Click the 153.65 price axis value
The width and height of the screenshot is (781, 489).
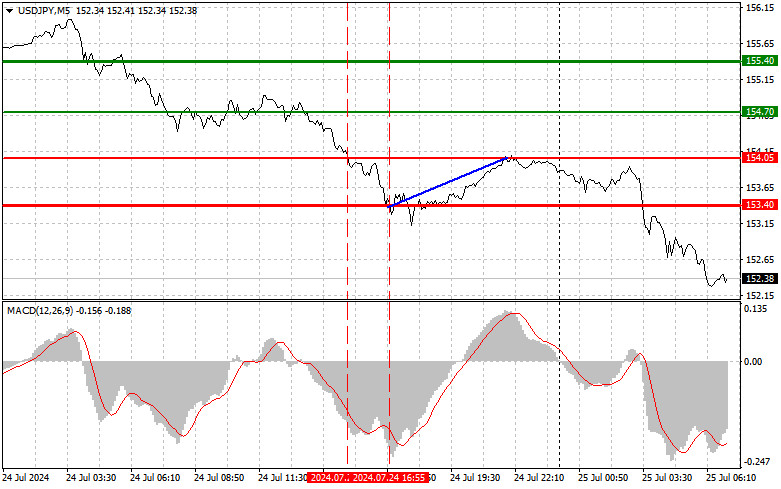point(760,188)
